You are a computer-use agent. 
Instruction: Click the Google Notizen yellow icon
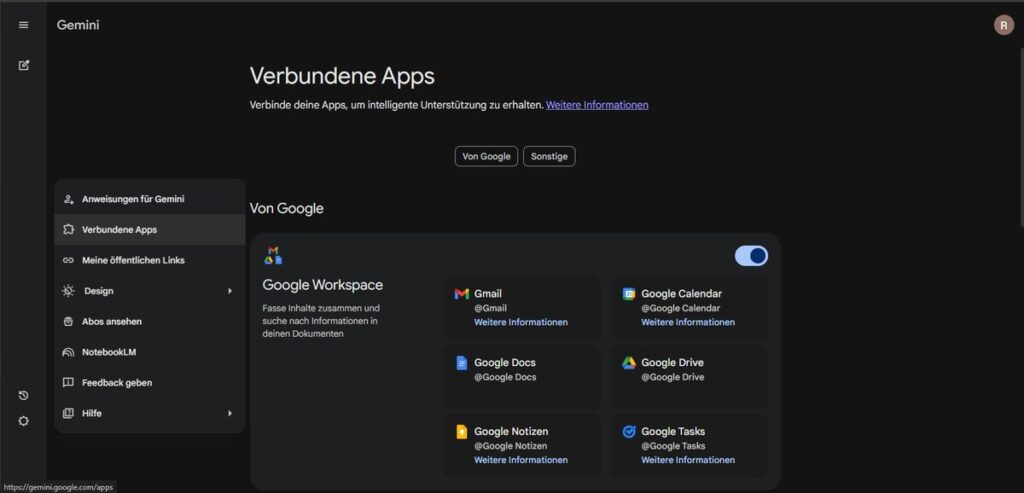tap(462, 432)
